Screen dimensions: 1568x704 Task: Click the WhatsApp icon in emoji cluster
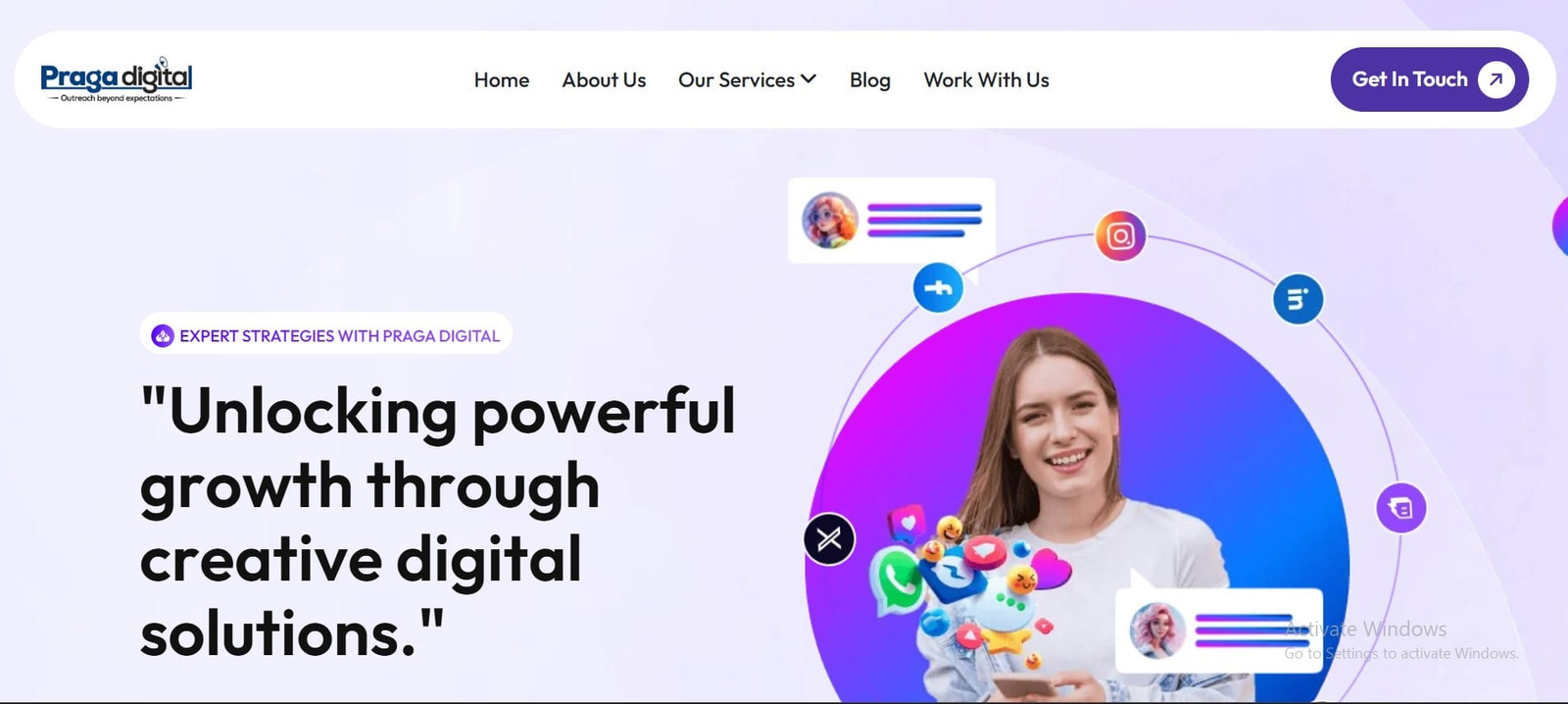click(x=897, y=580)
